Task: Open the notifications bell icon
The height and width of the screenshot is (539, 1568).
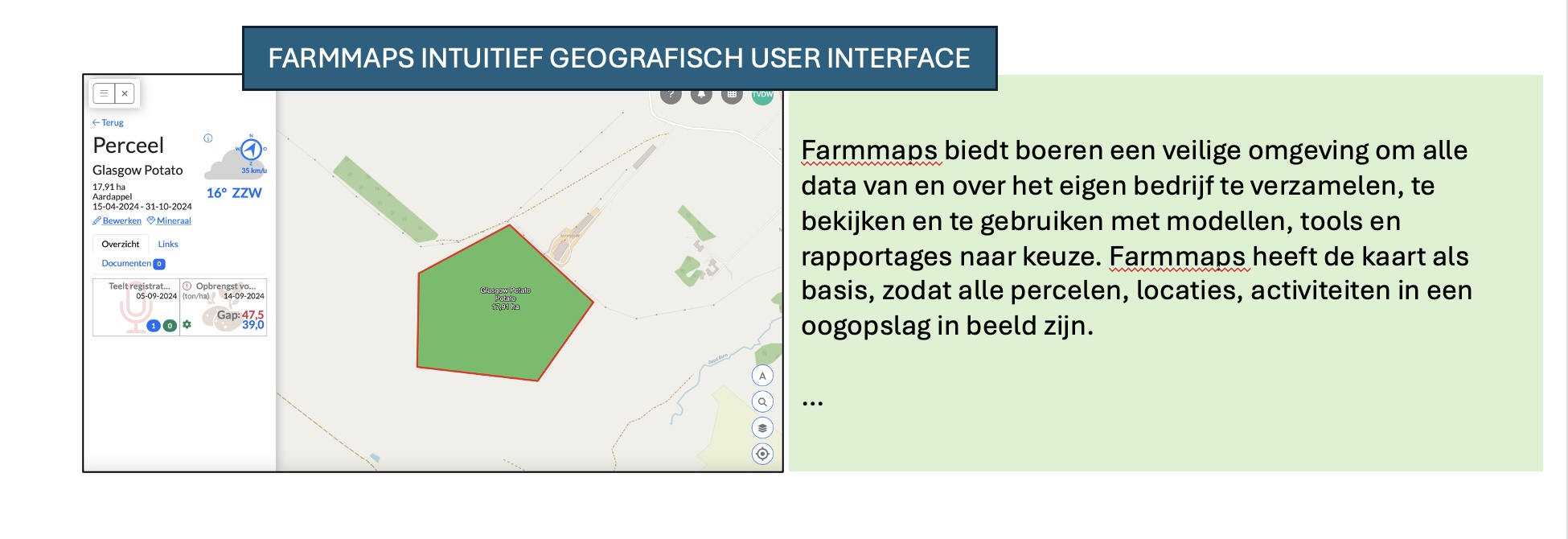Action: pos(701,94)
